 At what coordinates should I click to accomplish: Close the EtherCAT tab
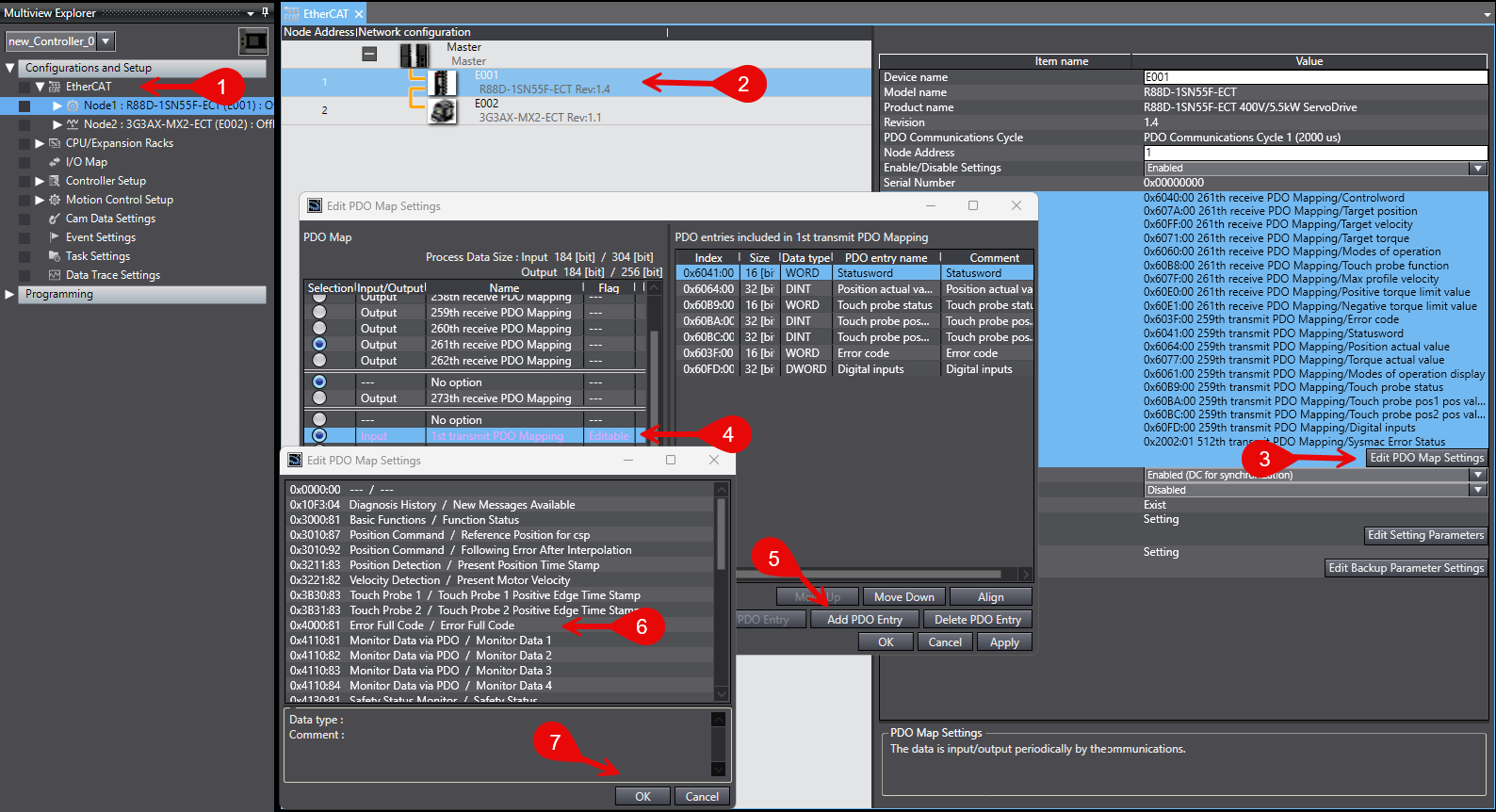click(x=359, y=14)
